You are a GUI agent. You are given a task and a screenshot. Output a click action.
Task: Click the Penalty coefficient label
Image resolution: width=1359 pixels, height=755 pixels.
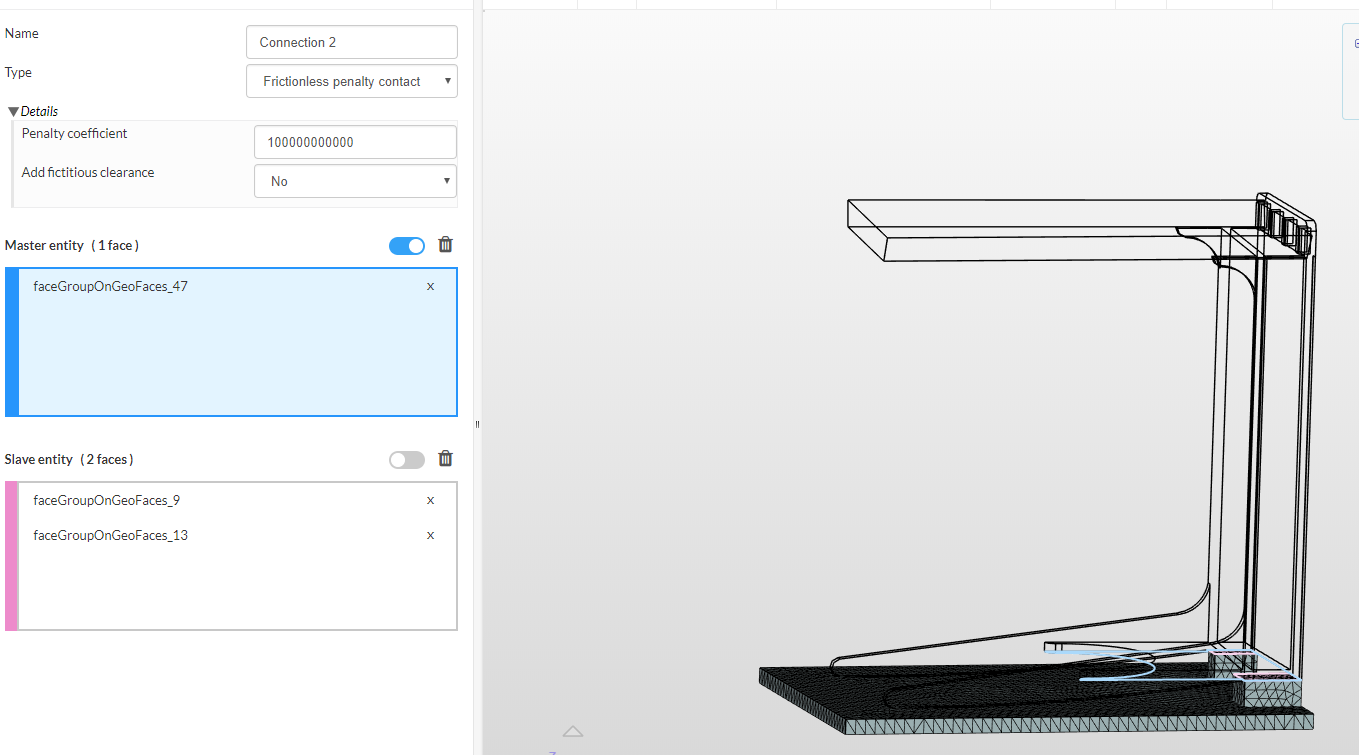click(x=75, y=133)
